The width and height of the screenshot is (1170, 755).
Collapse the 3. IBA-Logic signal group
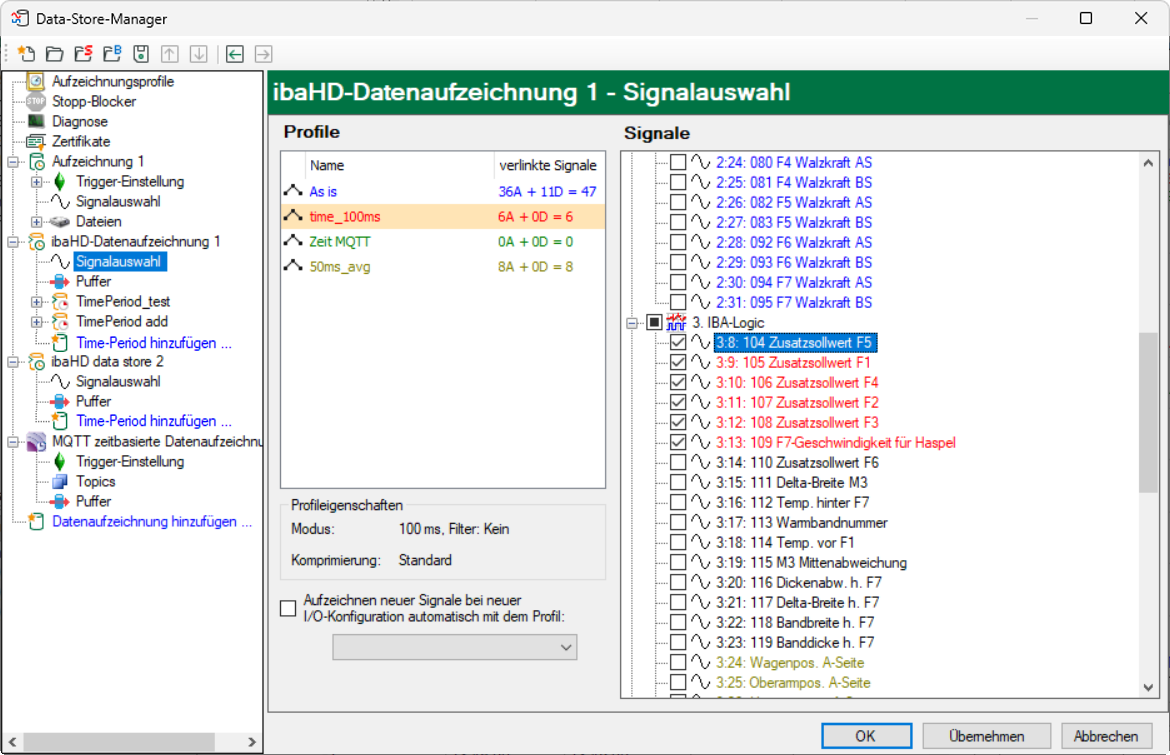[631, 322]
